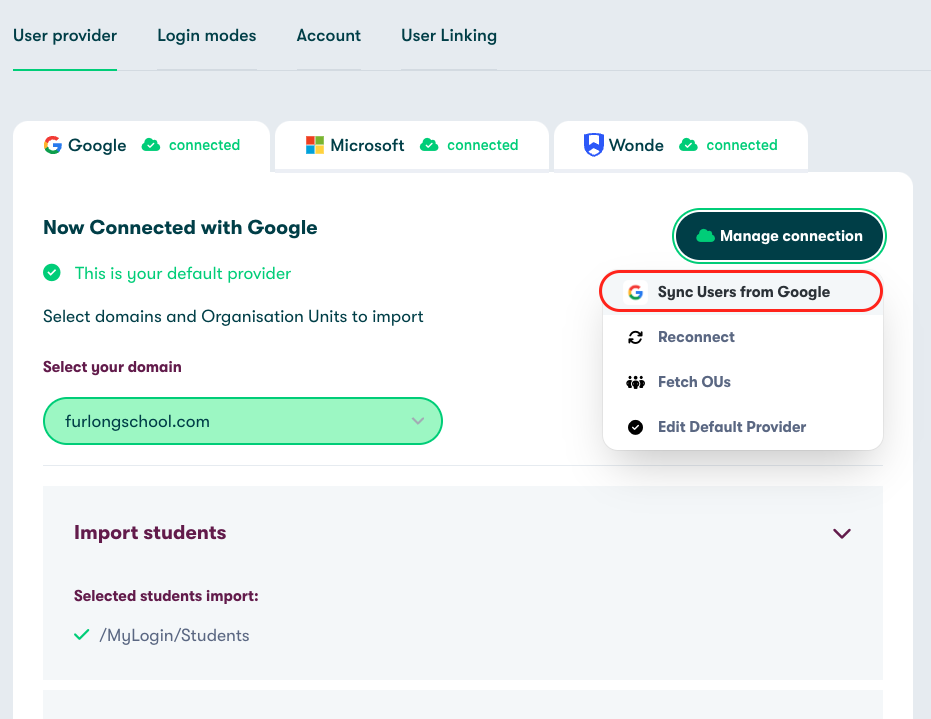Click the Google logo icon in provider tab
The width and height of the screenshot is (931, 719).
coord(53,145)
